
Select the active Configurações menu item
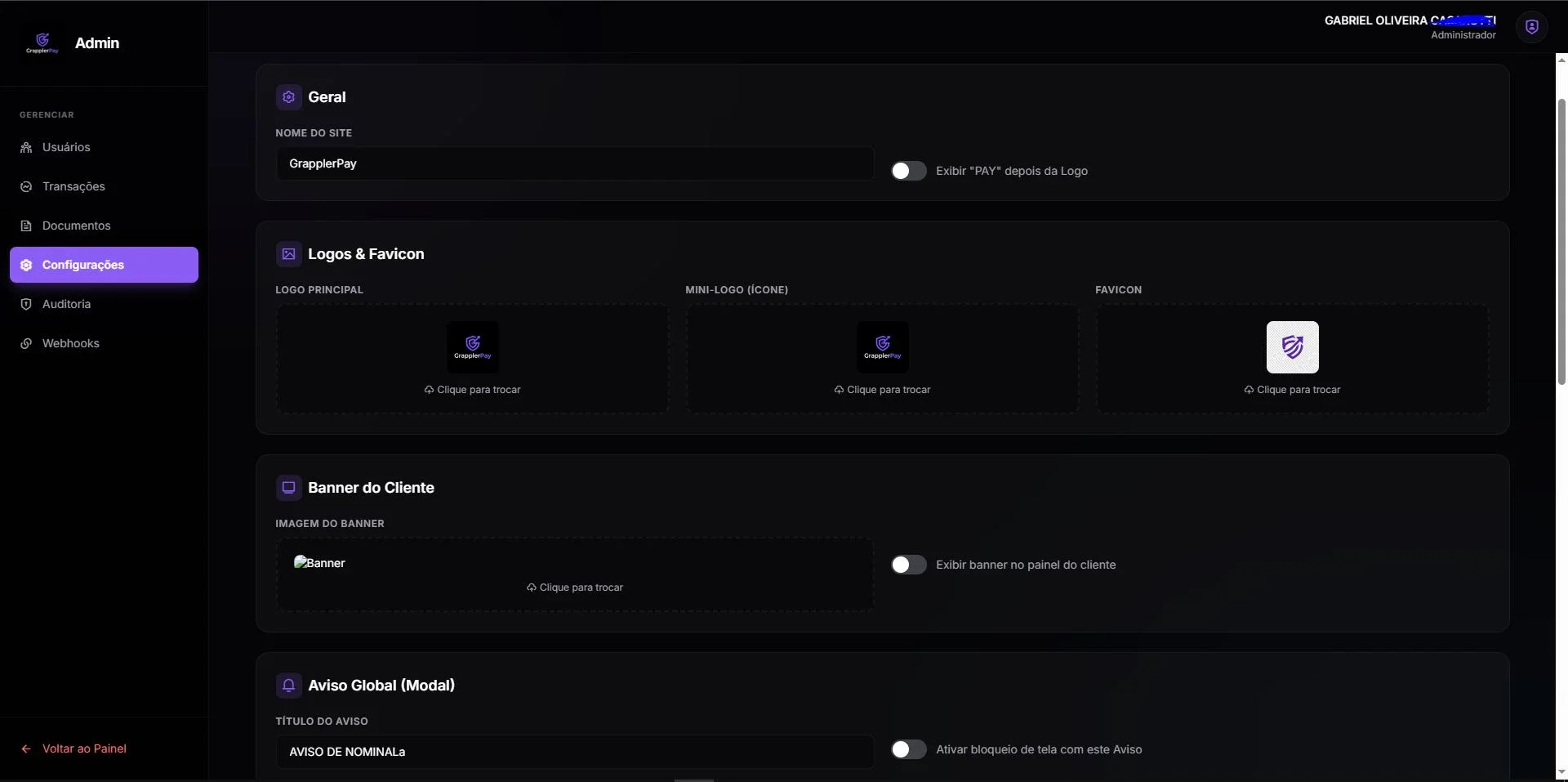tap(104, 265)
